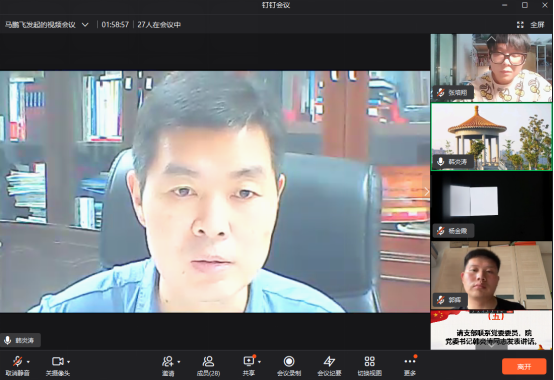The height and width of the screenshot is (380, 554).
Task: Click muted mic icon on 郭辉 tile
Action: tap(441, 300)
